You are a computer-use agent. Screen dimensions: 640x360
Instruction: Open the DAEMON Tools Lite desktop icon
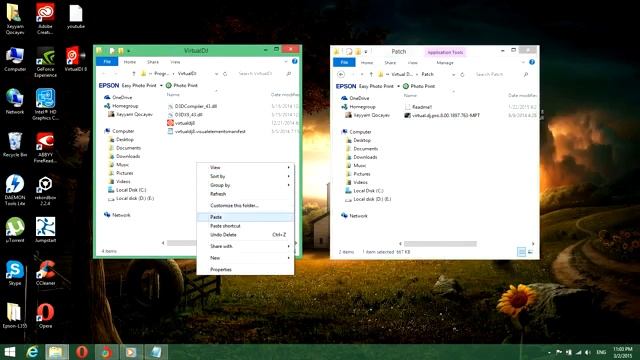click(x=15, y=189)
